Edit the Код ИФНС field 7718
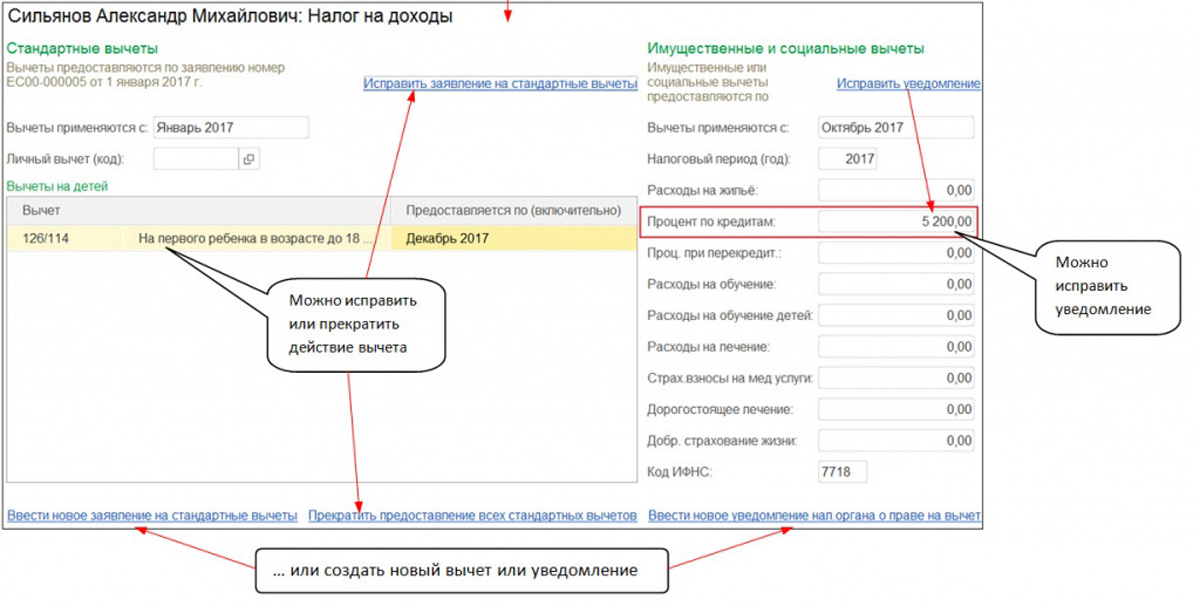This screenshot has width=1200, height=606. click(x=842, y=471)
